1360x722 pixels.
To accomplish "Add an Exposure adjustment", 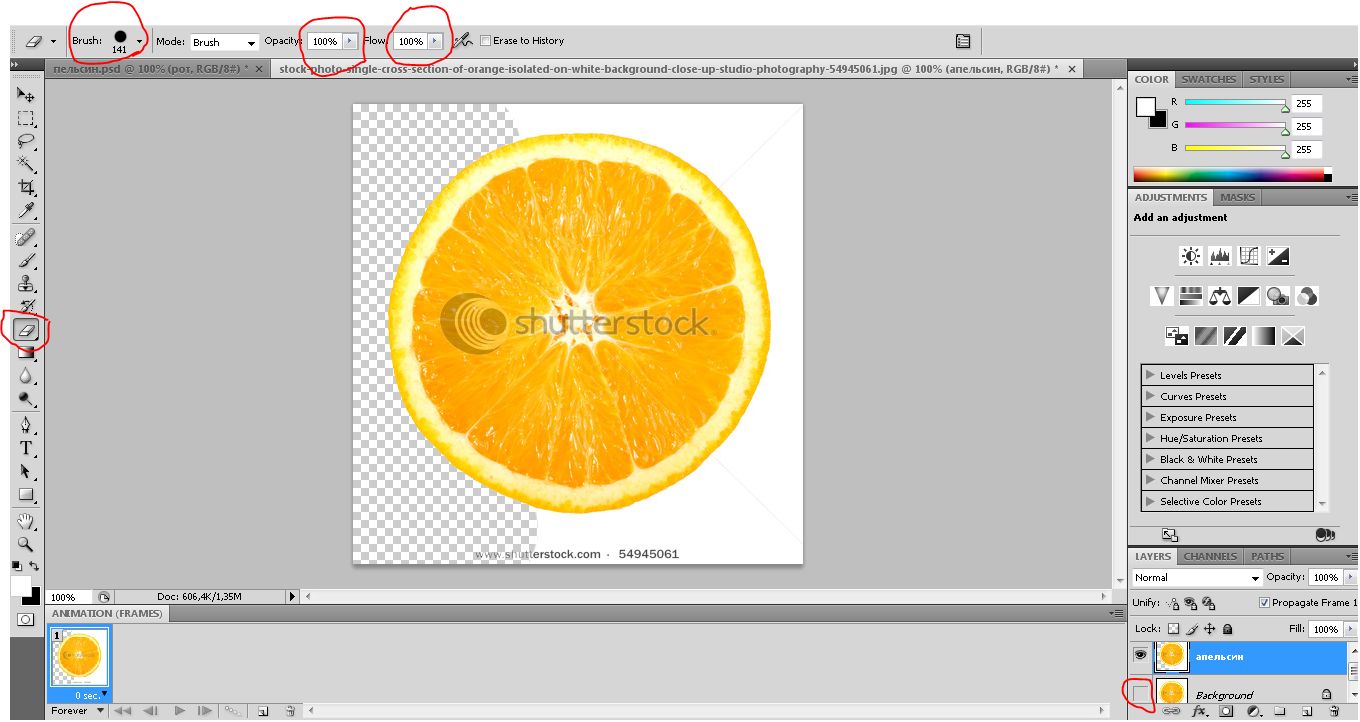I will point(1277,256).
